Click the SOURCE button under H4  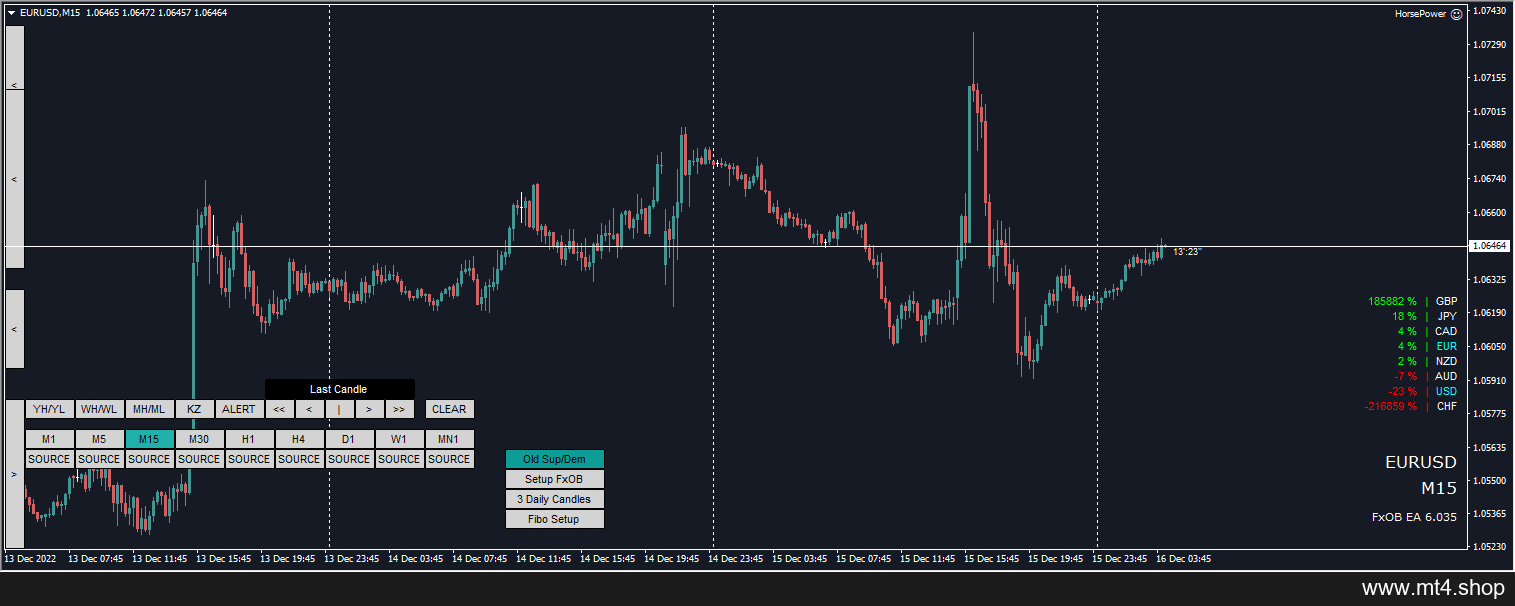(x=300, y=459)
